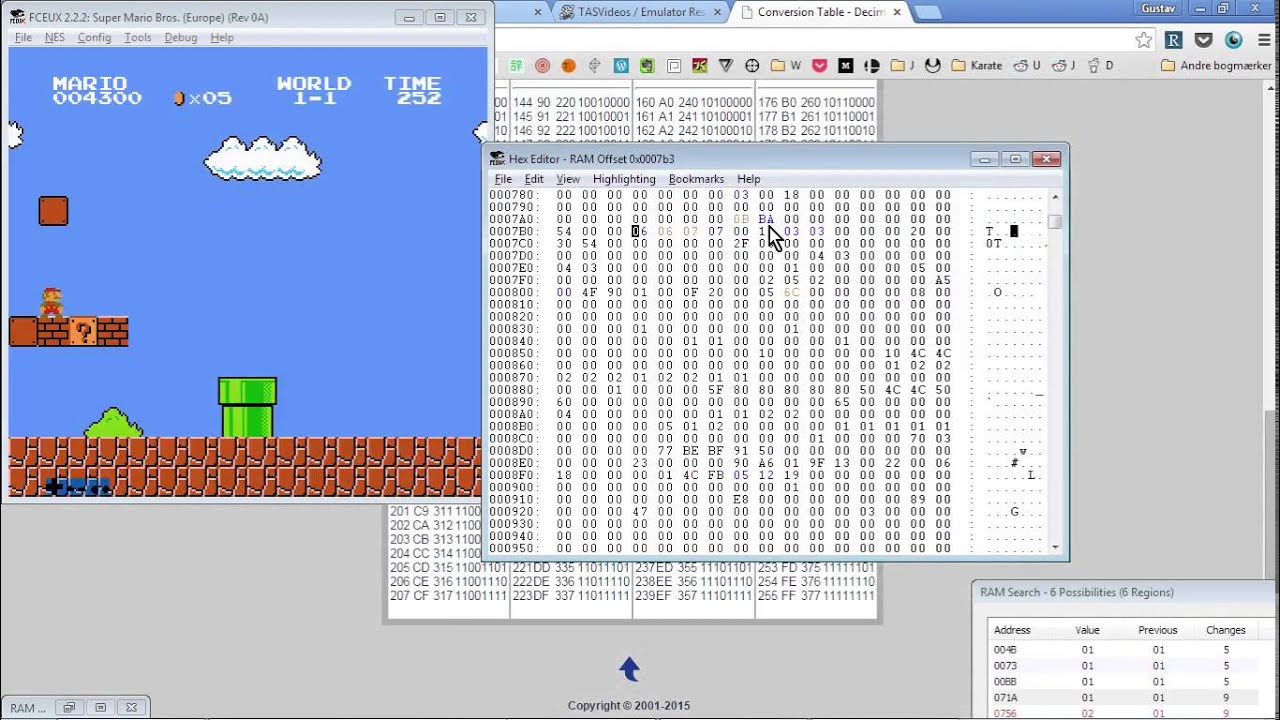Open the Hex Editor Edit menu
The height and width of the screenshot is (720, 1280).
click(x=534, y=179)
